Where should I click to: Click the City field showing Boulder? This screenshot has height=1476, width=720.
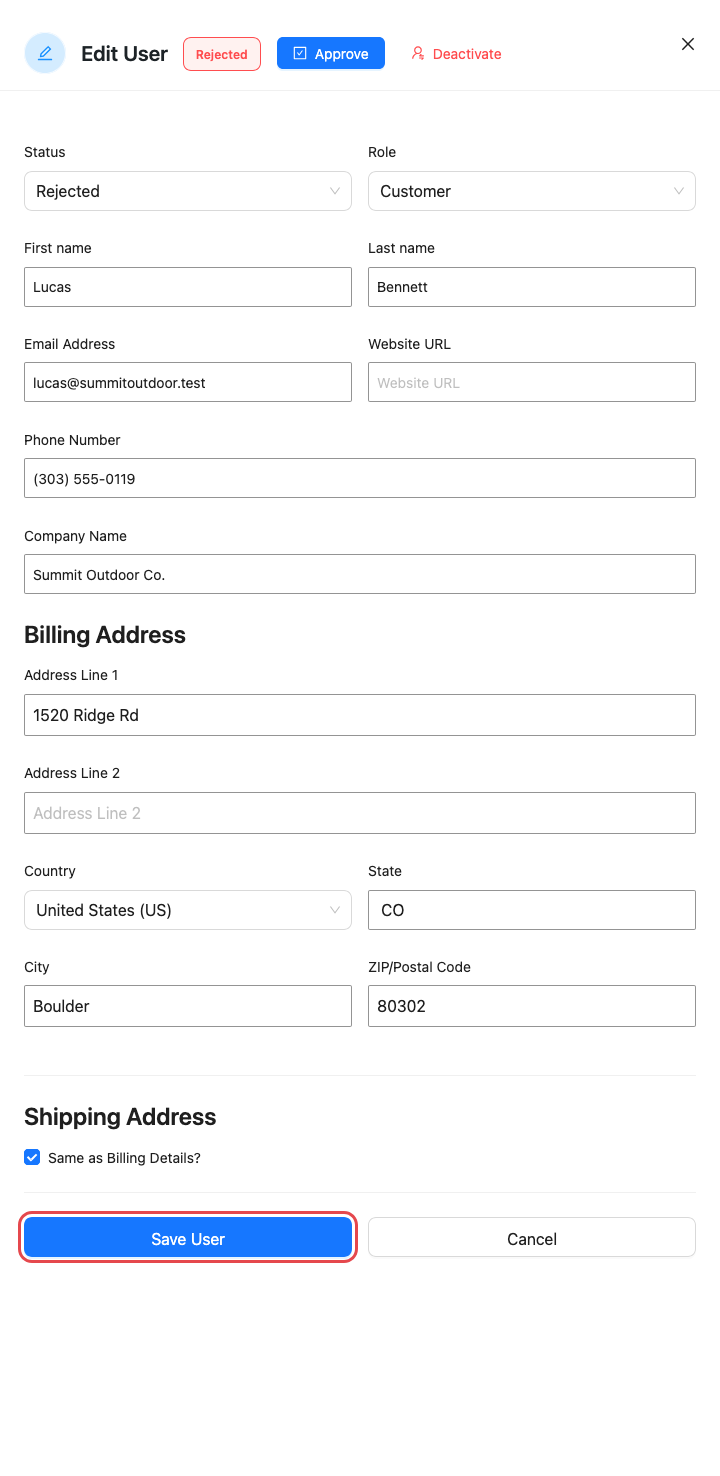[x=188, y=1006]
